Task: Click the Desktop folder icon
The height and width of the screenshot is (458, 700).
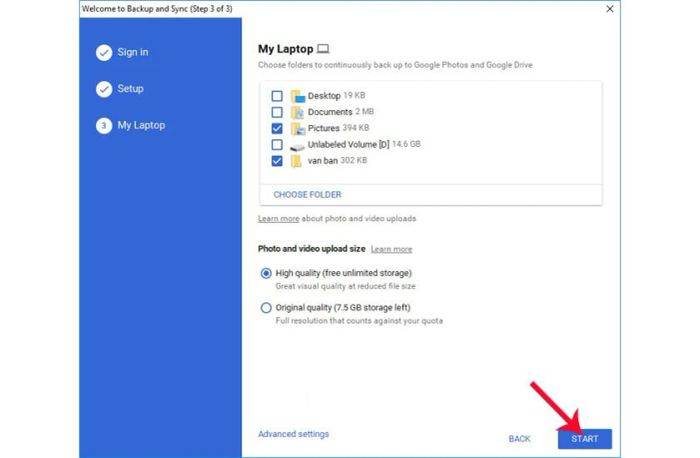Action: (x=297, y=96)
